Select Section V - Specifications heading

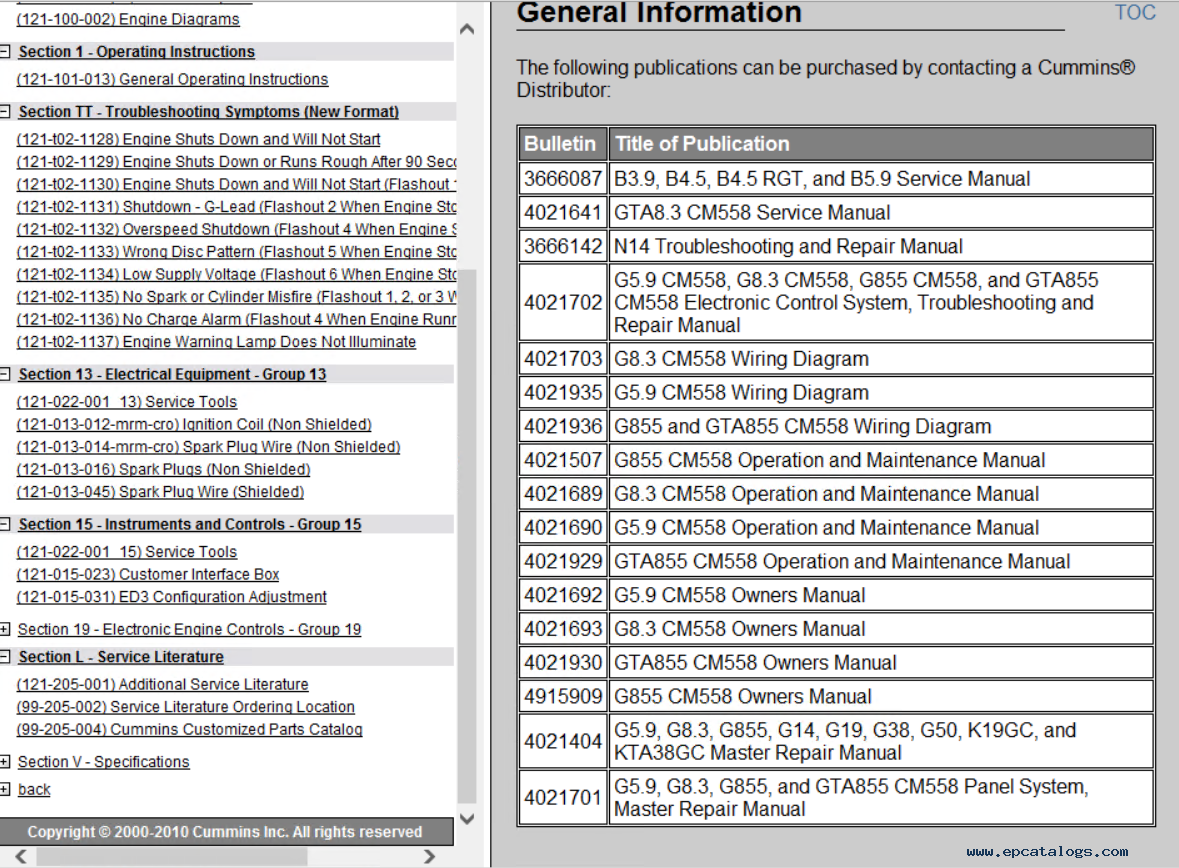pos(104,762)
